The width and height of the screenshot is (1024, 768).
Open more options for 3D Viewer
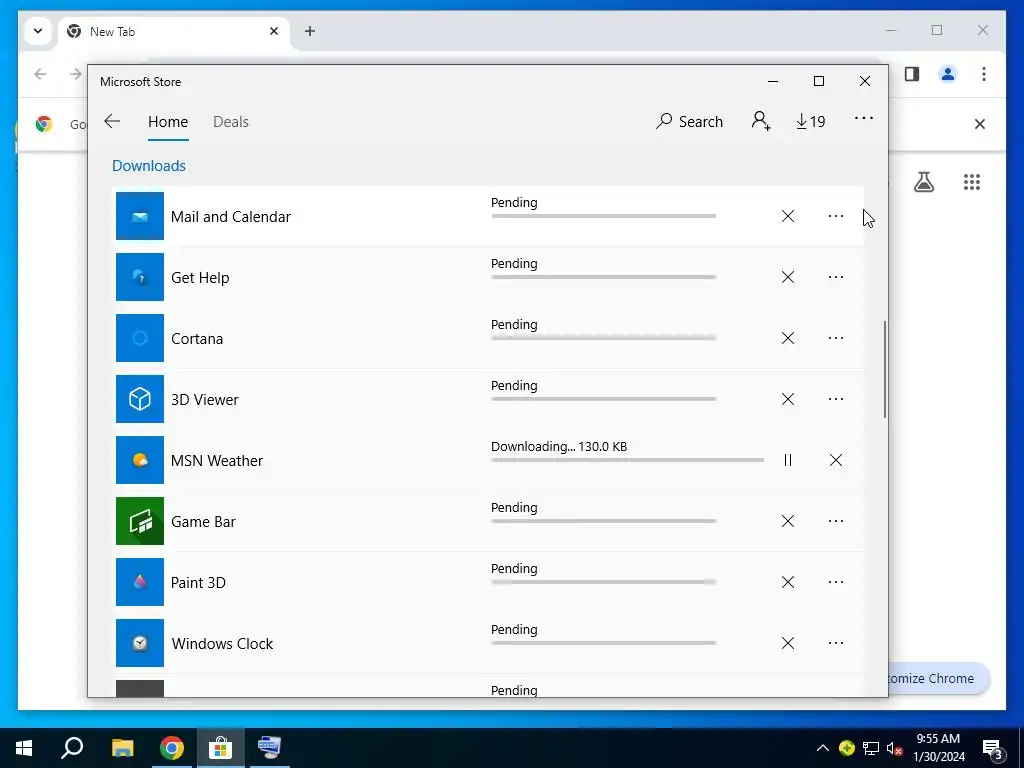click(x=835, y=399)
